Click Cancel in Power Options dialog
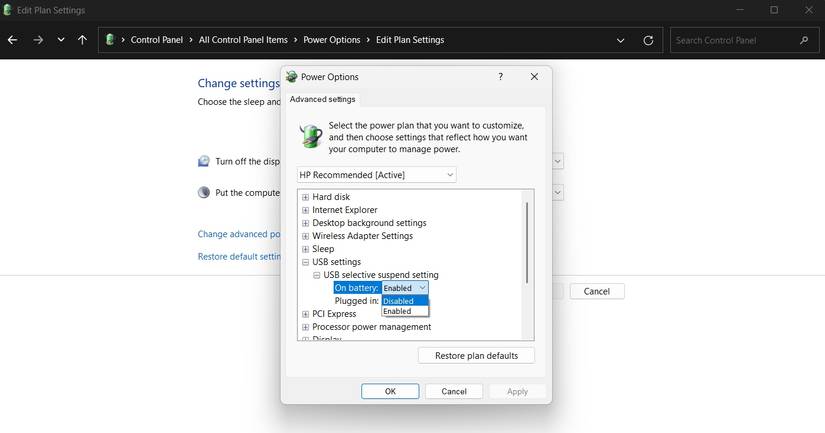The image size is (825, 433). (x=454, y=391)
